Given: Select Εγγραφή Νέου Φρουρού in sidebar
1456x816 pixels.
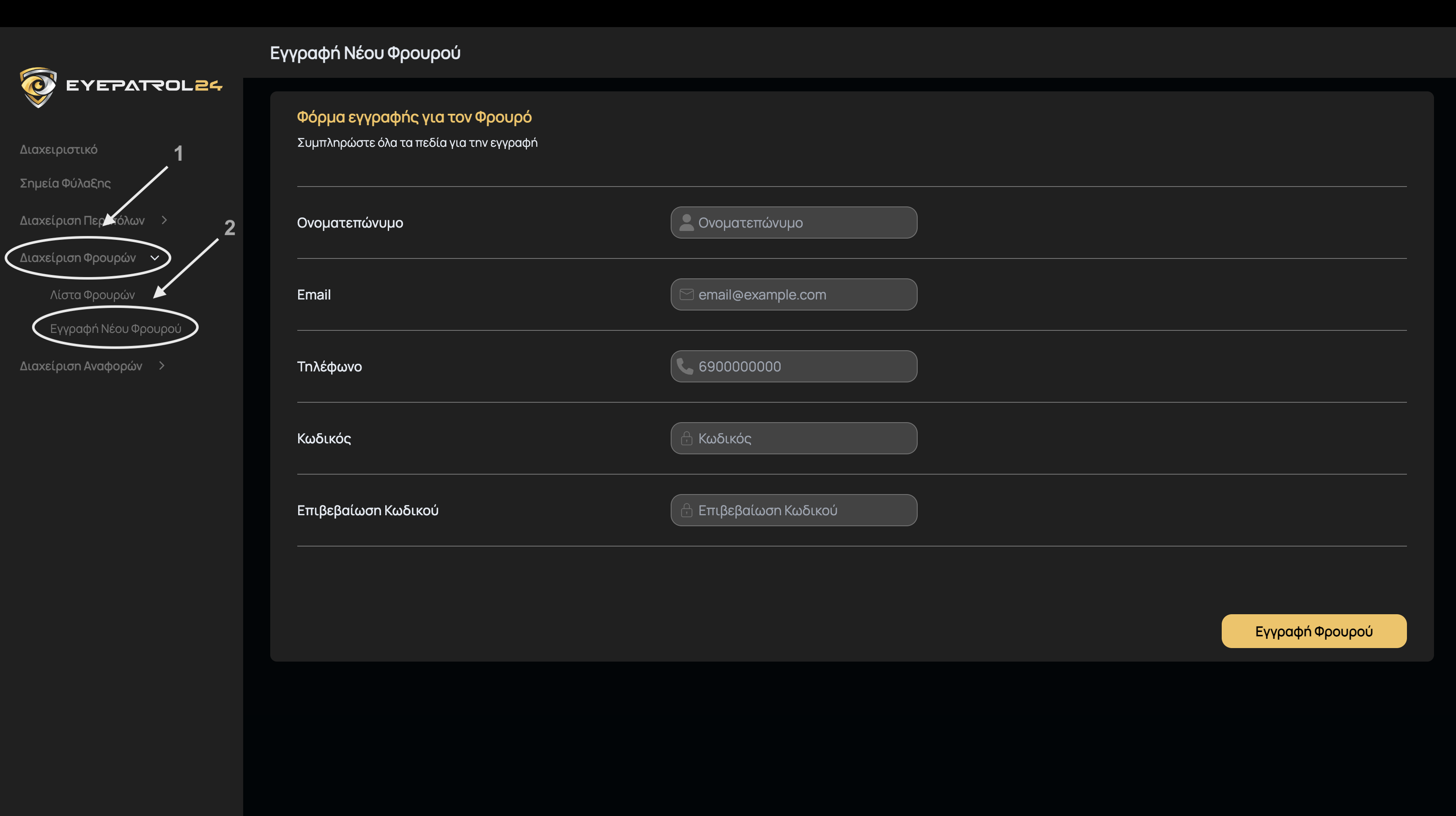Looking at the screenshot, I should tap(115, 329).
